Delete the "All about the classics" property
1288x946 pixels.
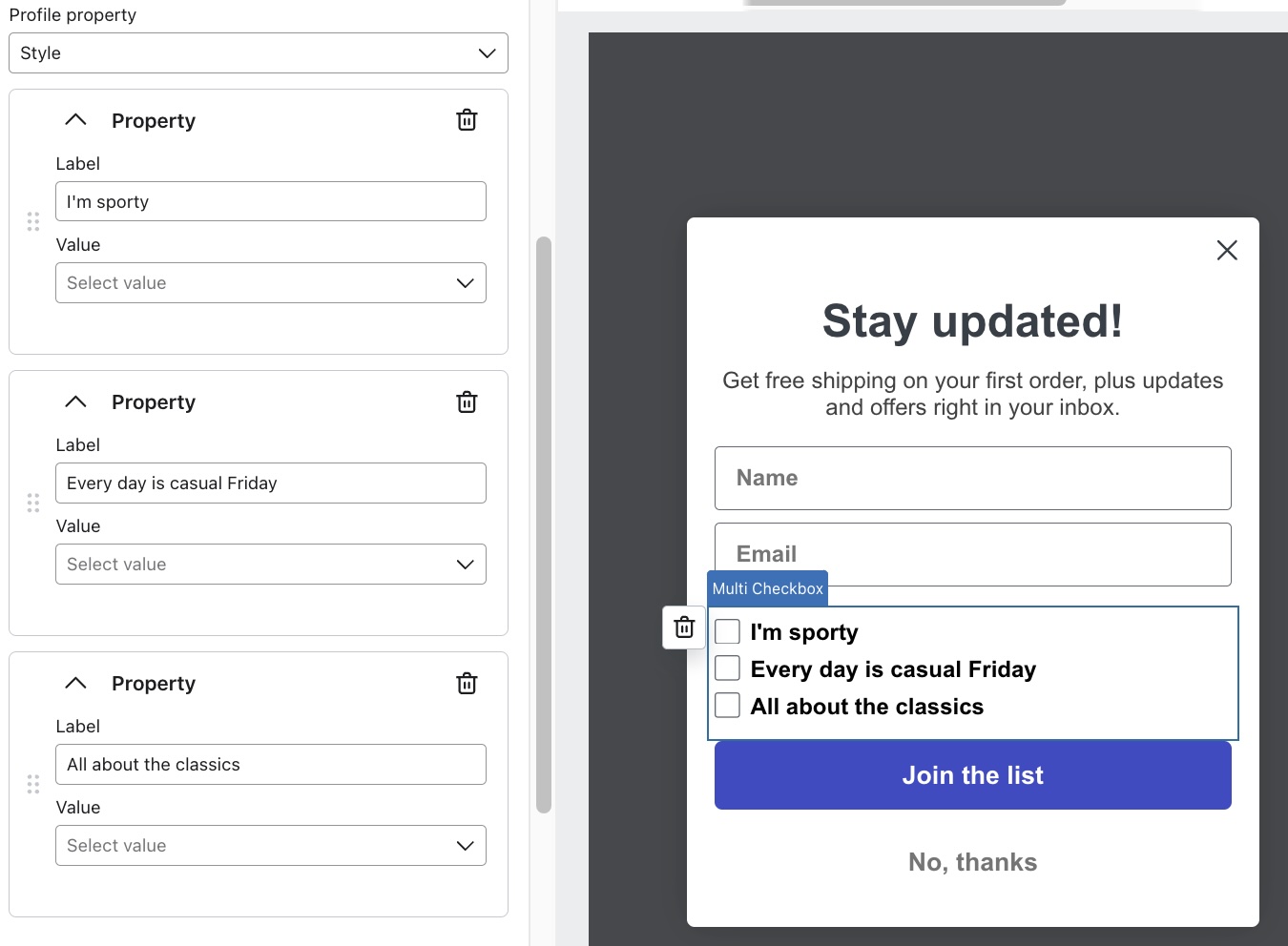point(467,683)
